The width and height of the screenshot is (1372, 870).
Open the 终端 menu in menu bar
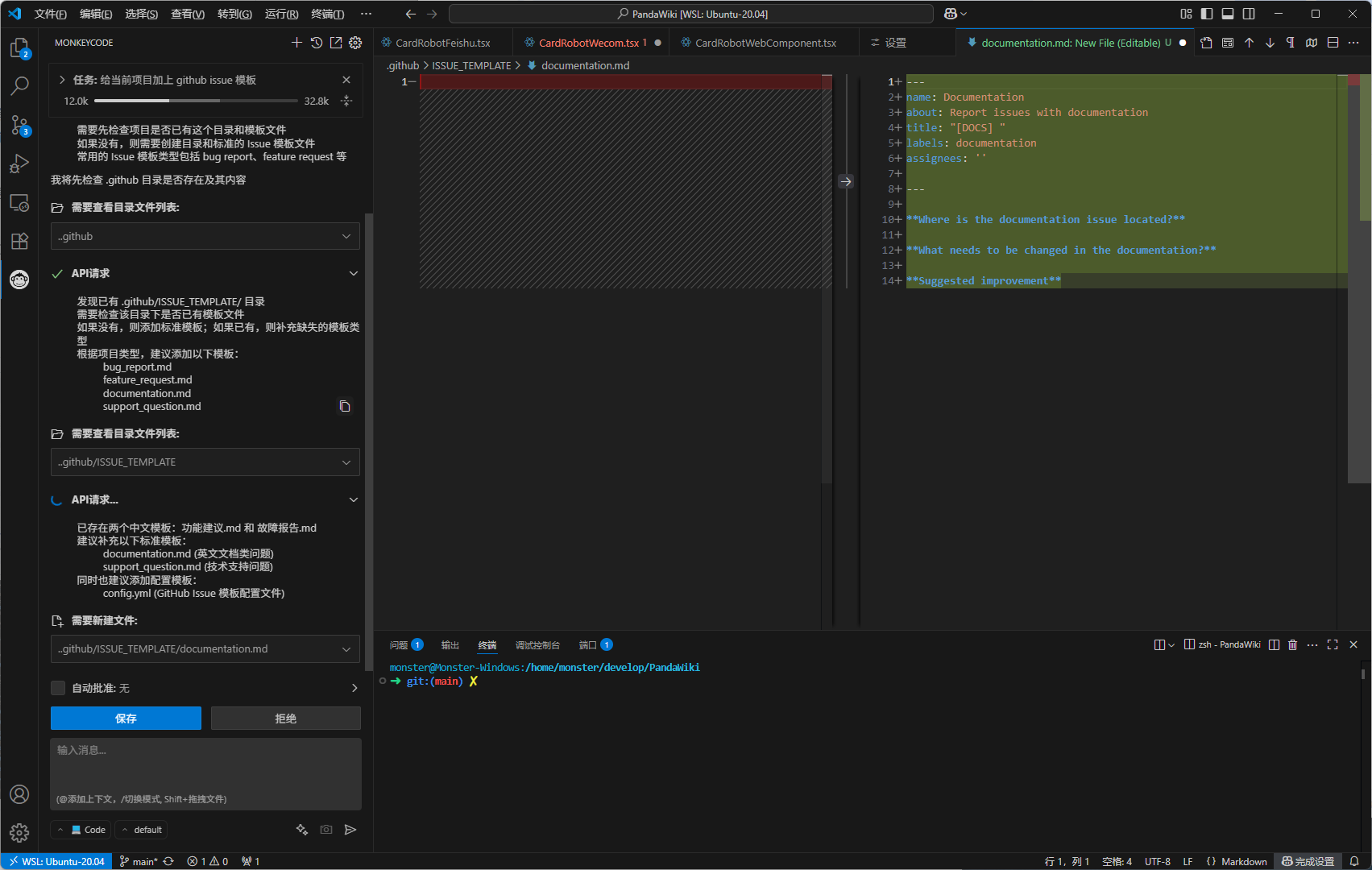[327, 14]
